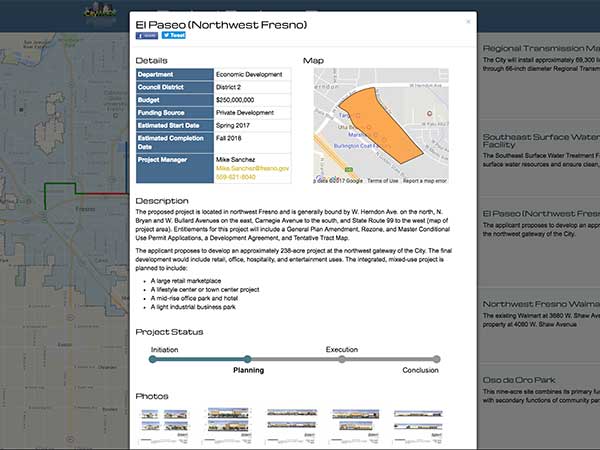Email Mike.Sanchez@fresno.gov link
Screen dimensions: 600x450
(253, 168)
